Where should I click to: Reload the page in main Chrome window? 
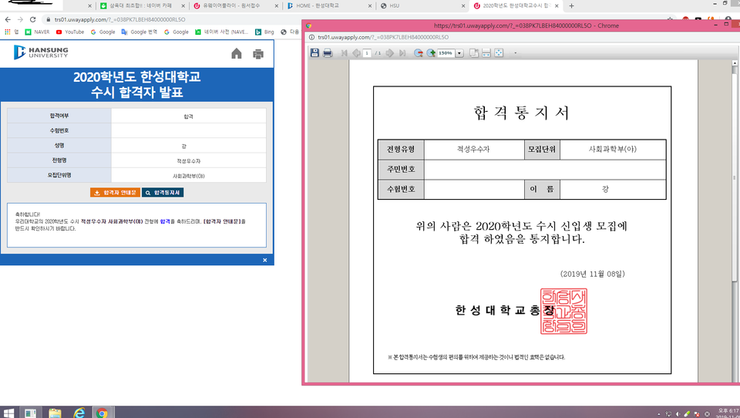tap(33, 19)
